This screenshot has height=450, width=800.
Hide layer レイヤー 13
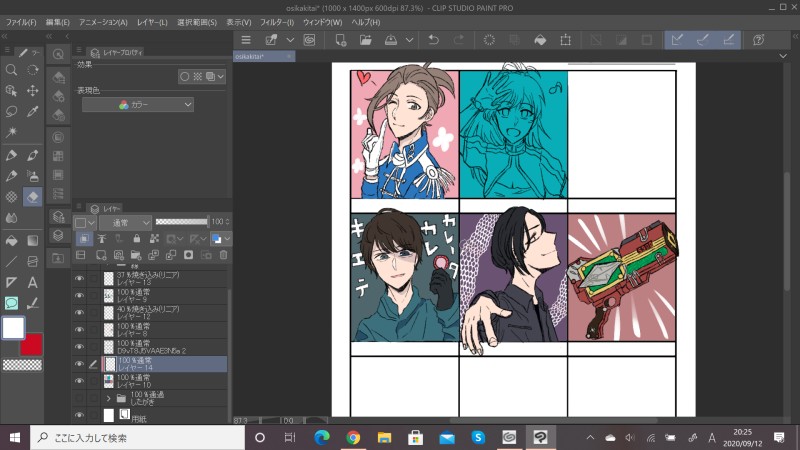(x=80, y=279)
